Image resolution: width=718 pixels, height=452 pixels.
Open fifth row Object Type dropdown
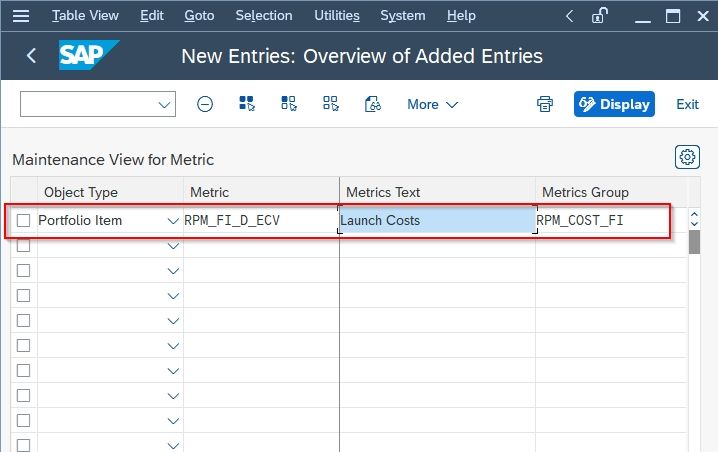[x=173, y=321]
